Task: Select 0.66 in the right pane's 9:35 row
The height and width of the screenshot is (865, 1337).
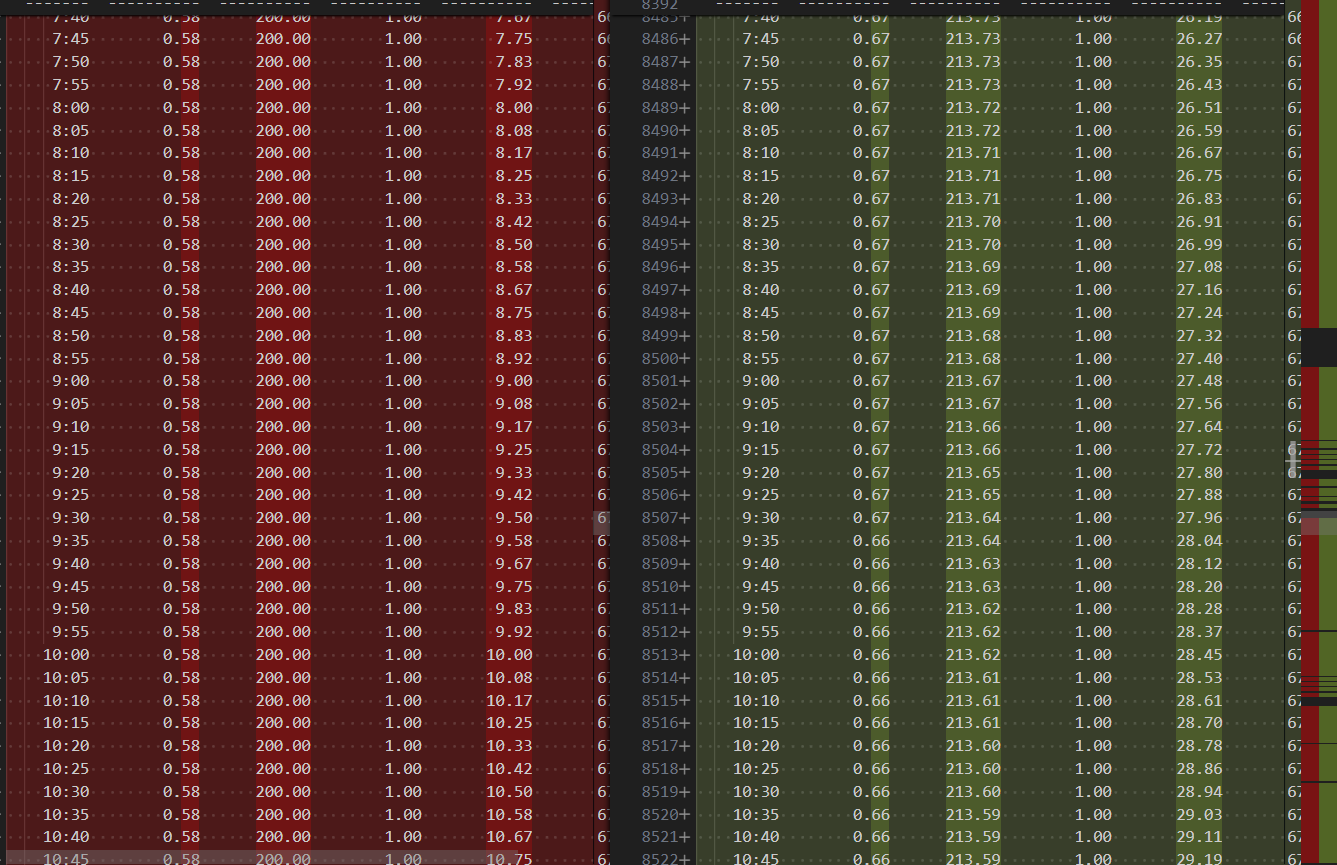Action: [872, 541]
